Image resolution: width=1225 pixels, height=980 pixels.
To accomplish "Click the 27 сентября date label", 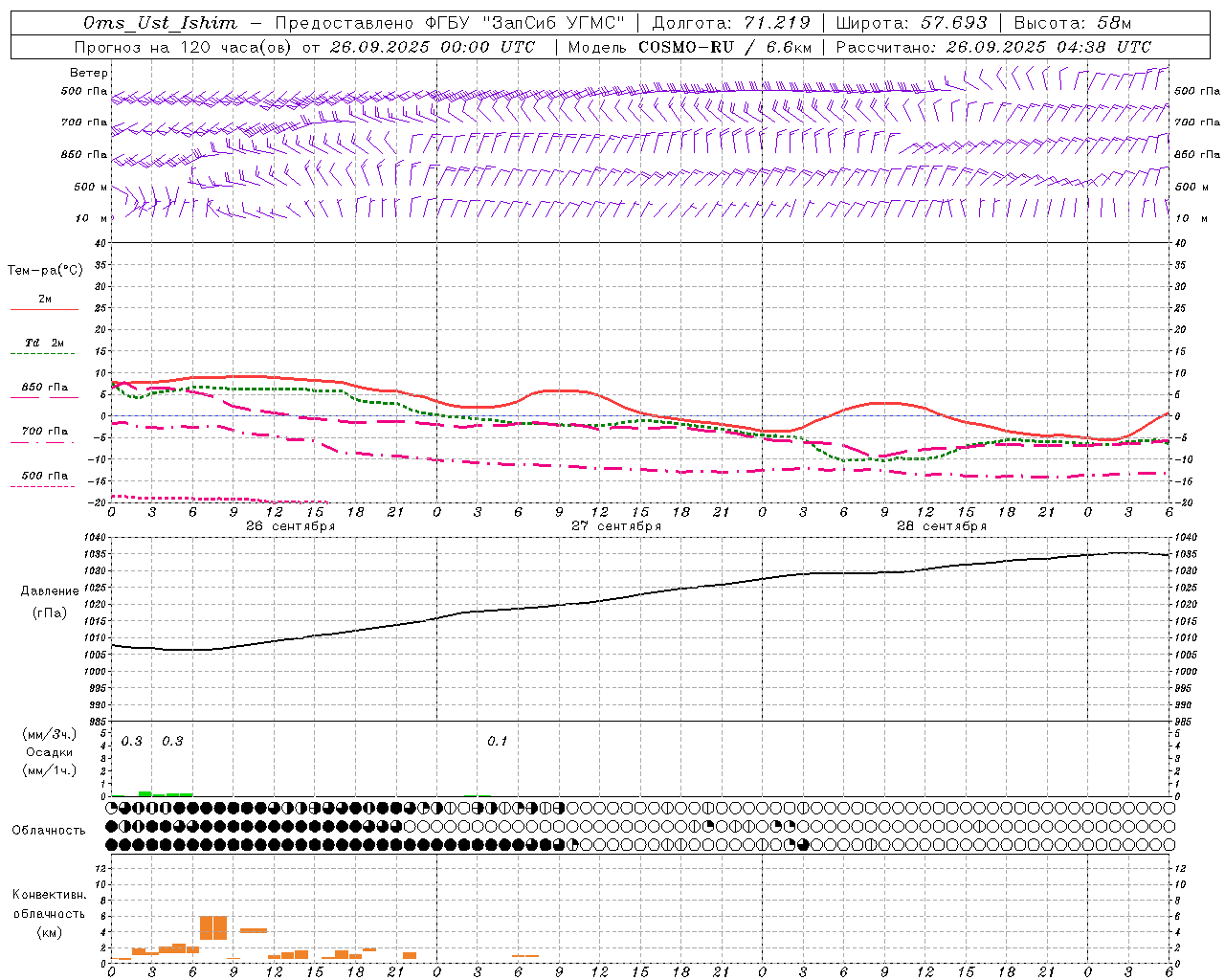I will 616,526.
